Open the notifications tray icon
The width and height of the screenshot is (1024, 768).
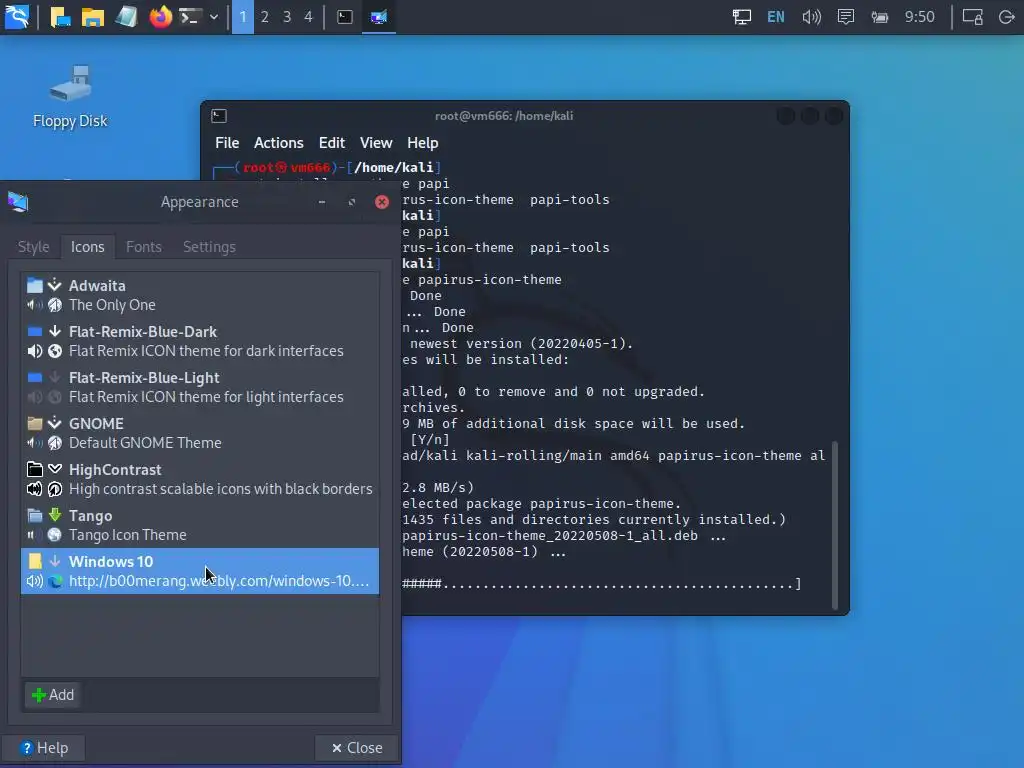point(846,17)
